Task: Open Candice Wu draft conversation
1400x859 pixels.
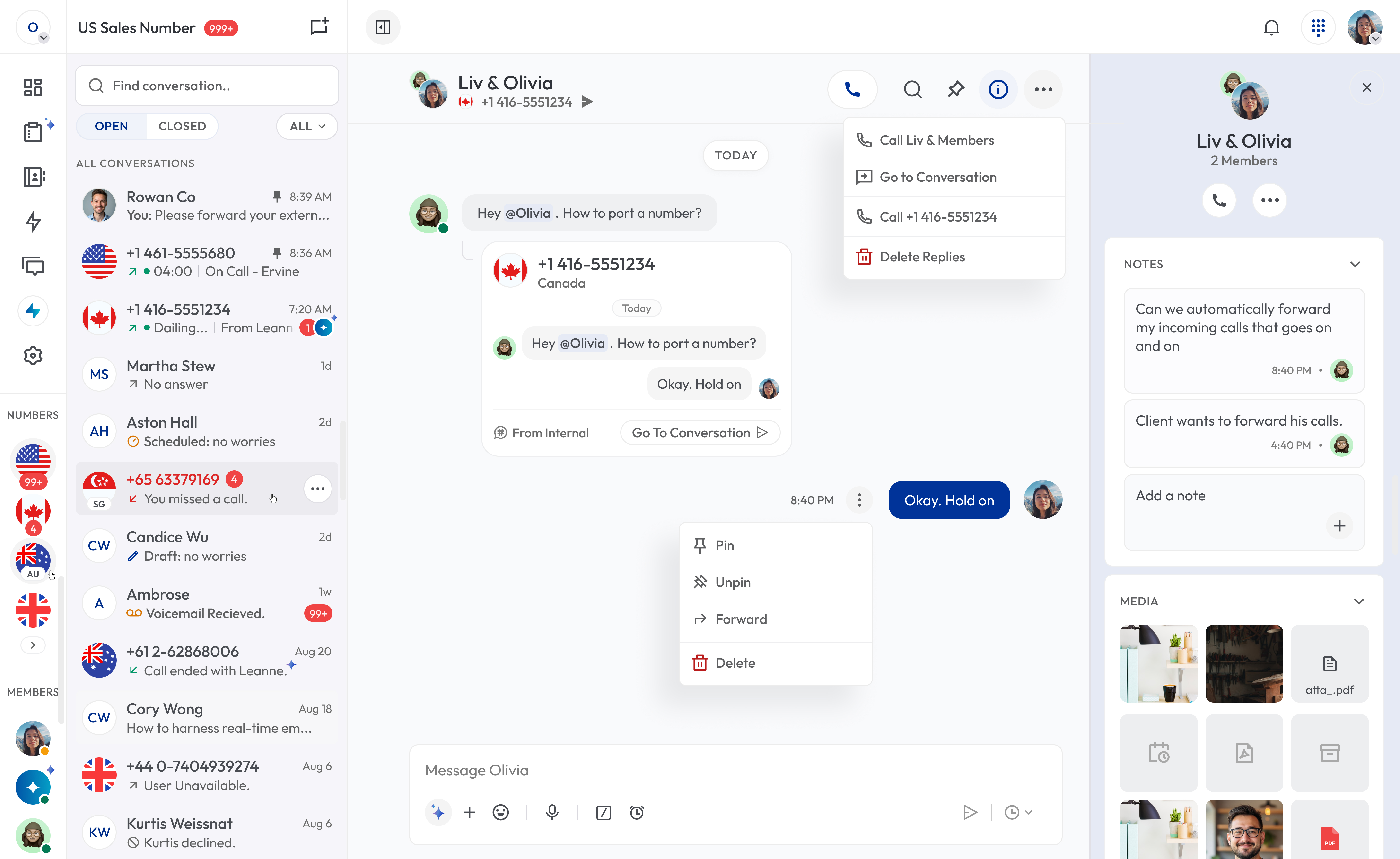Action: pyautogui.click(x=207, y=546)
